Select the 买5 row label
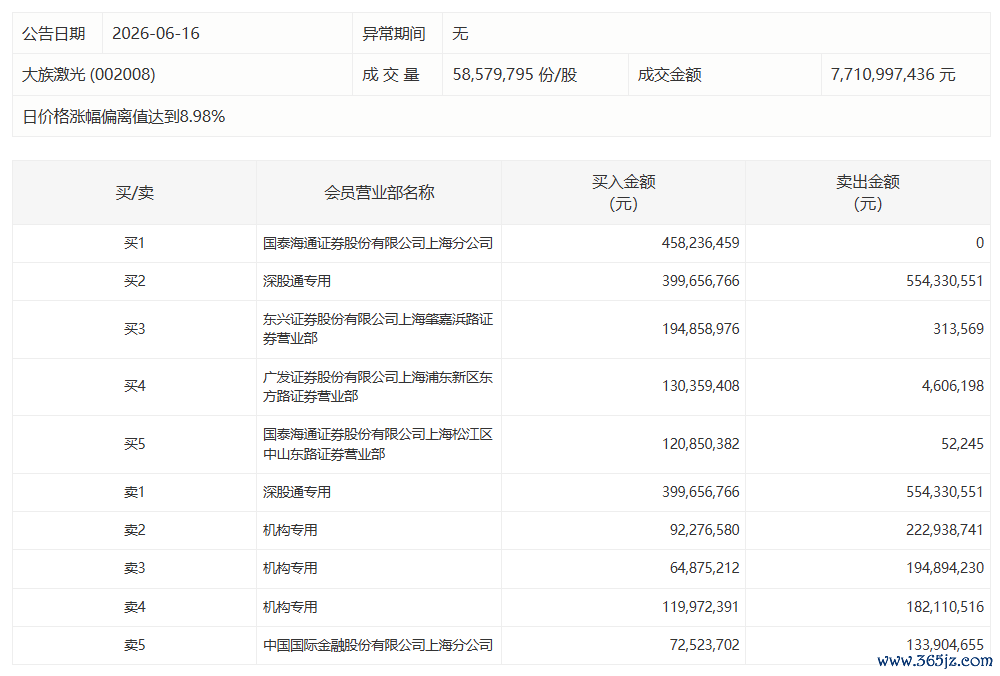This screenshot has height=676, width=1000. point(135,444)
